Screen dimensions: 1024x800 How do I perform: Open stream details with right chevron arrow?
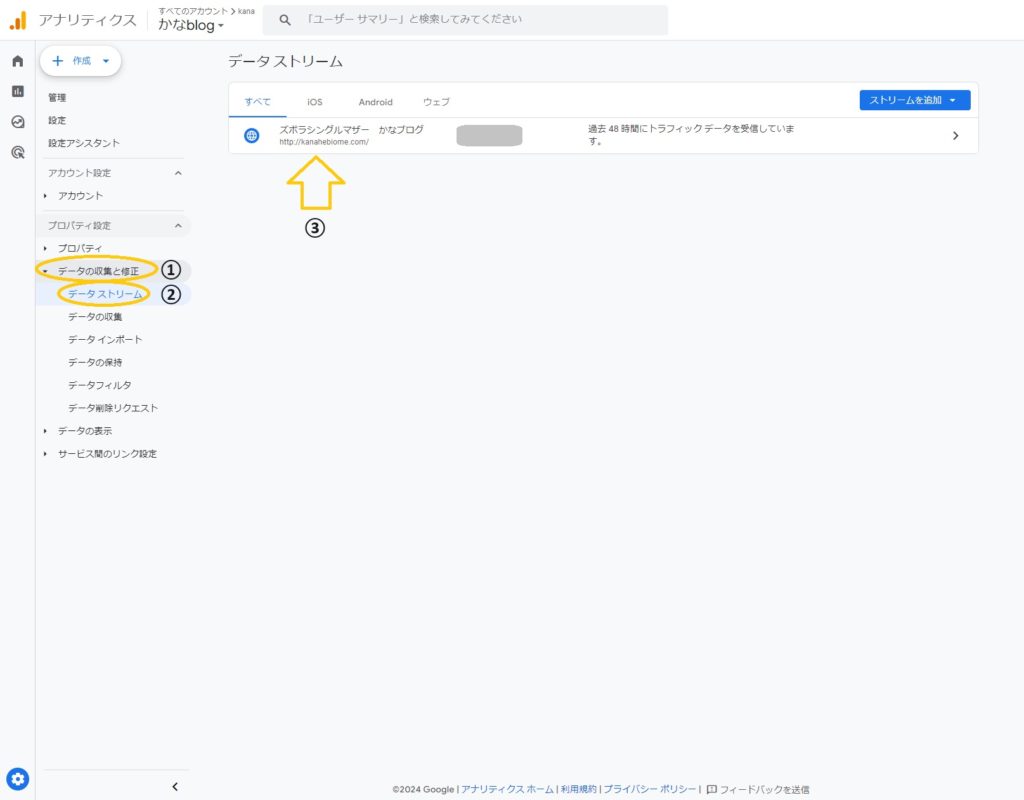(x=955, y=136)
